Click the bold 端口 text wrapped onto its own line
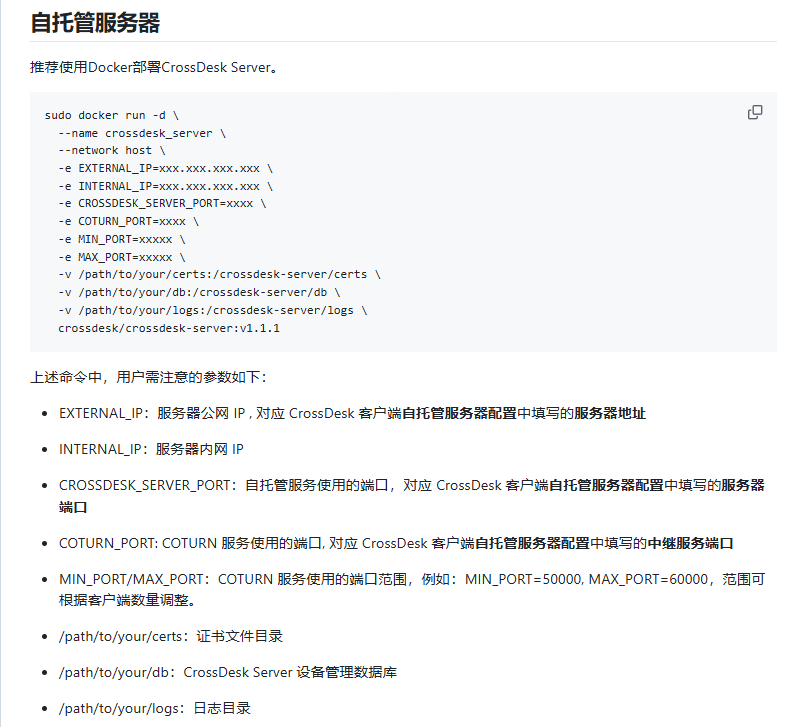This screenshot has width=799, height=727. (x=73, y=507)
